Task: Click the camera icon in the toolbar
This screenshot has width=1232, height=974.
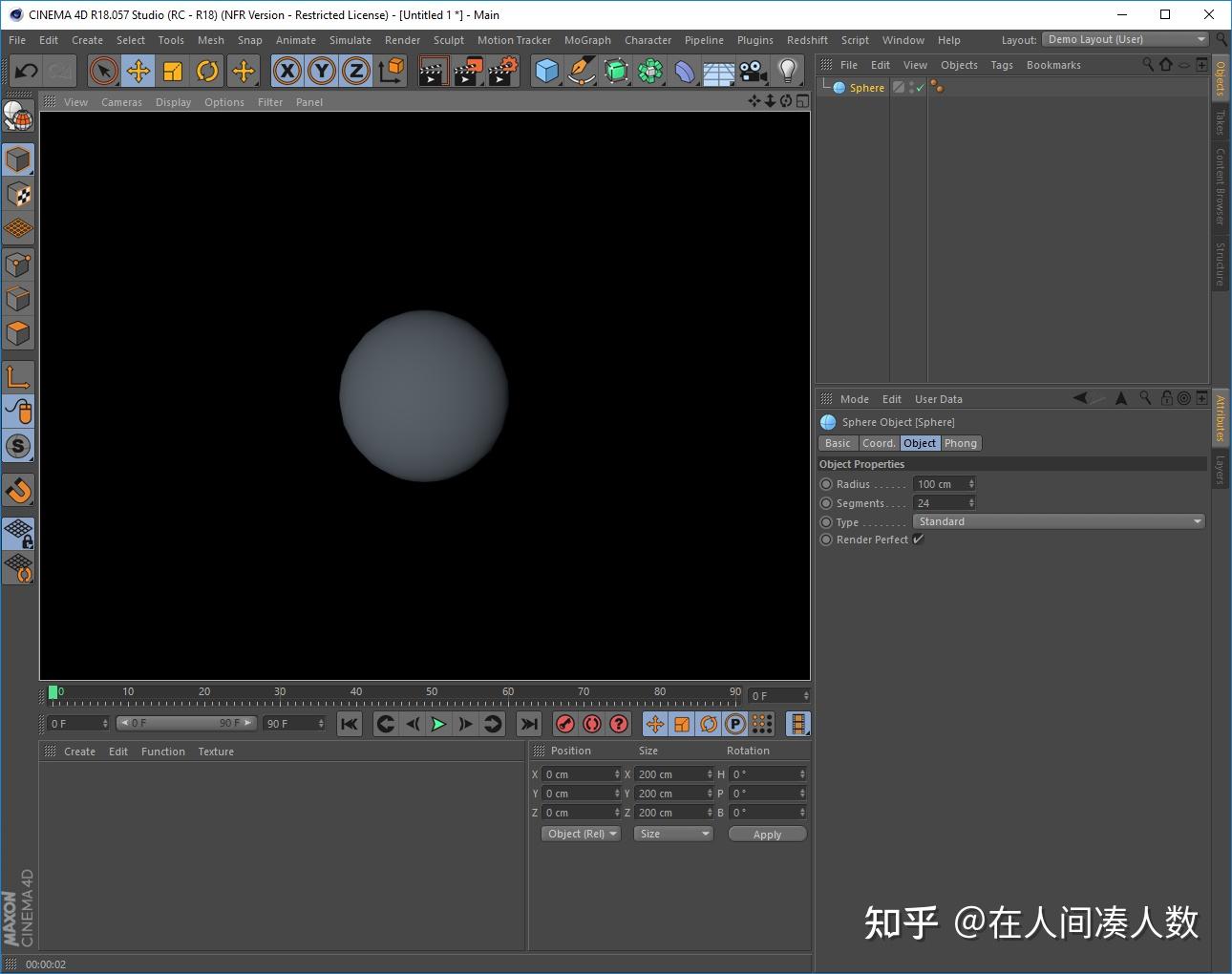Action: 753,71
